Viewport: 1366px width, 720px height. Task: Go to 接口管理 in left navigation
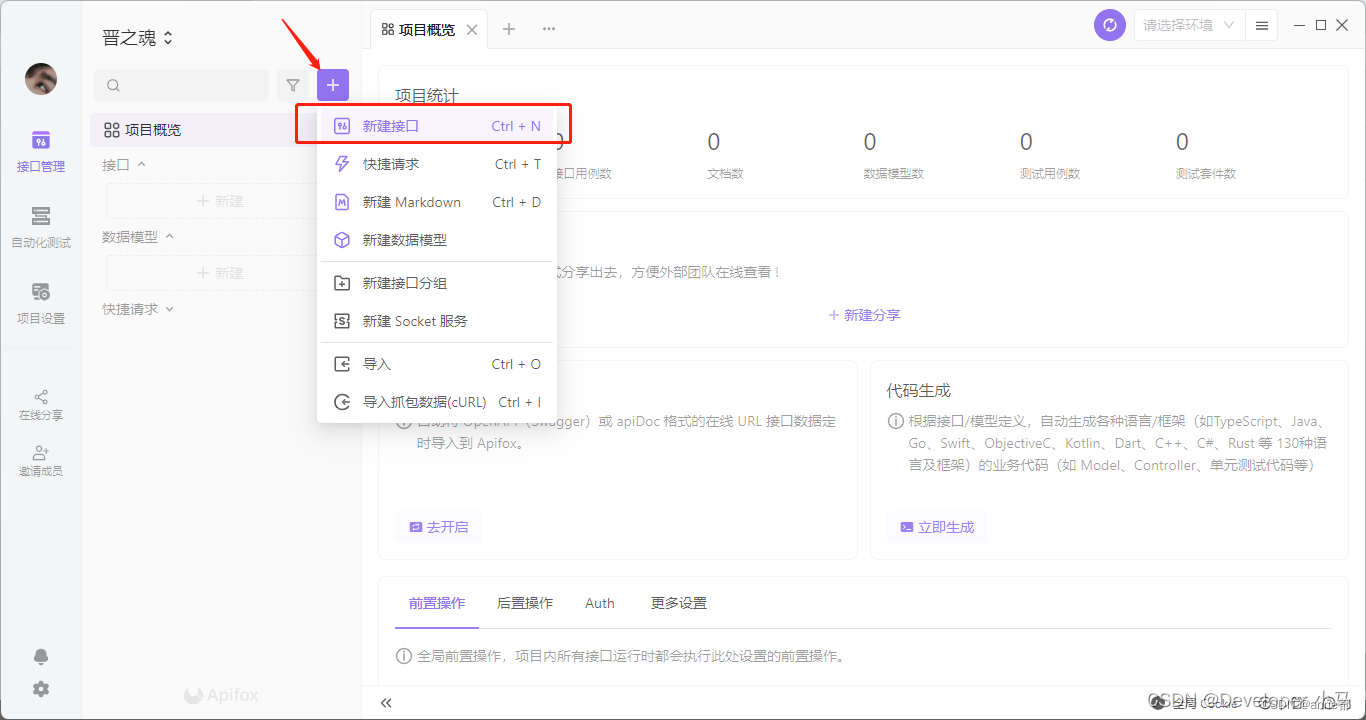click(41, 151)
